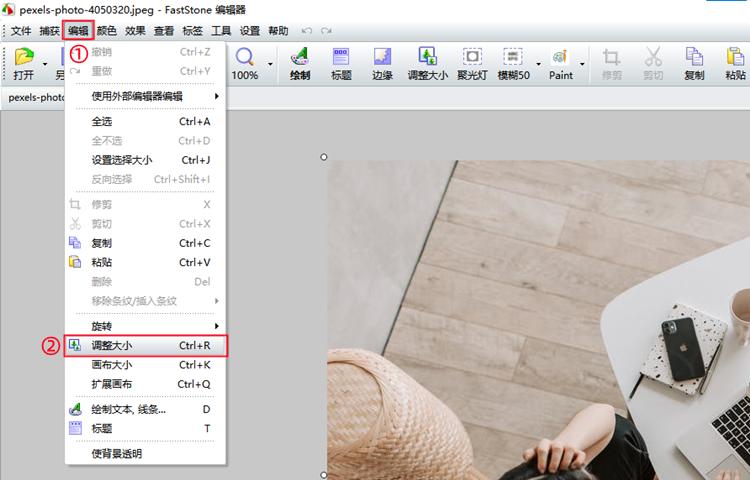The width and height of the screenshot is (750, 480).
Task: Choose 调整大小 Ctrl+R menu entry
Action: pyautogui.click(x=145, y=346)
